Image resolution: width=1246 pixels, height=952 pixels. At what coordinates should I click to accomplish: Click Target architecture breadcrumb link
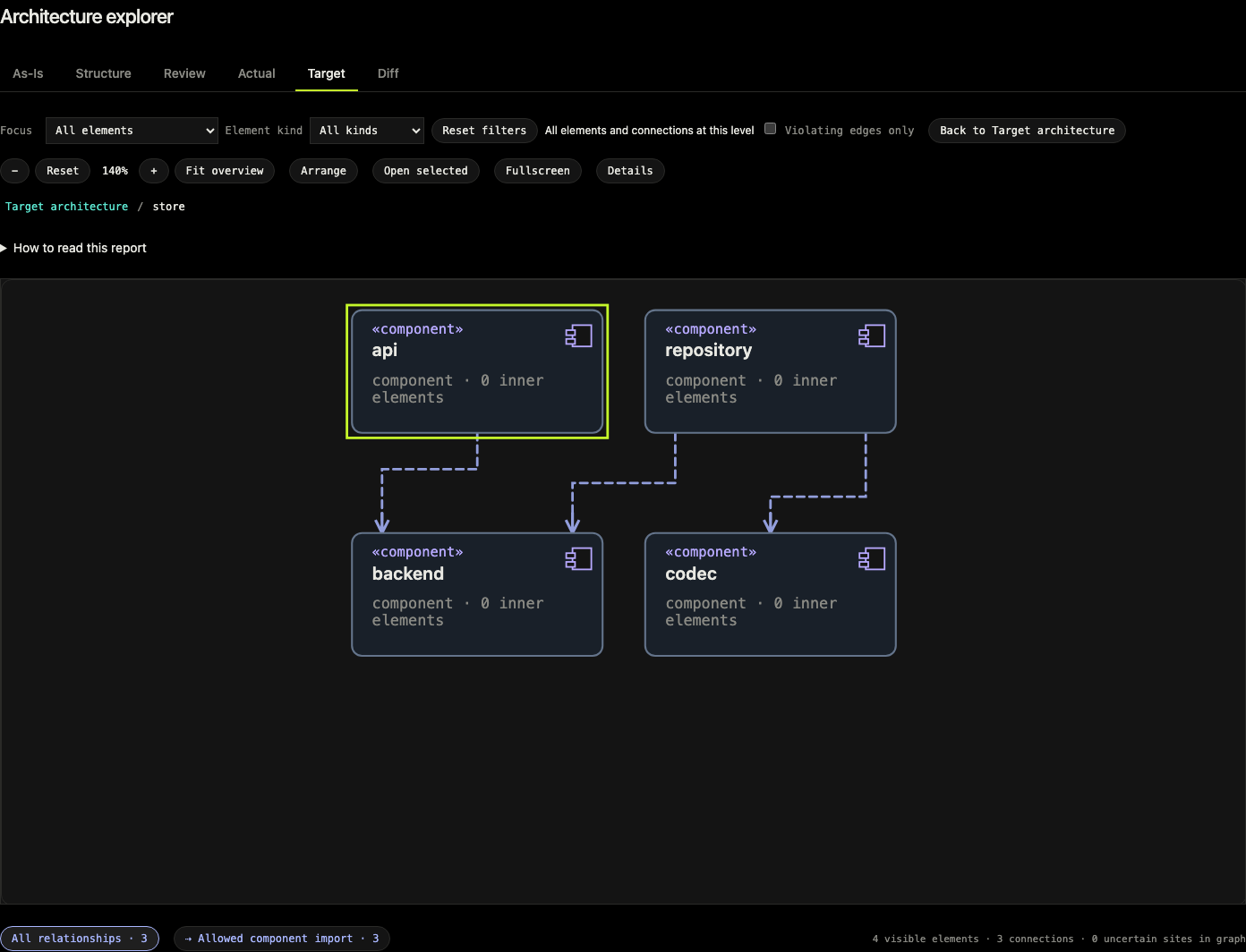click(67, 207)
